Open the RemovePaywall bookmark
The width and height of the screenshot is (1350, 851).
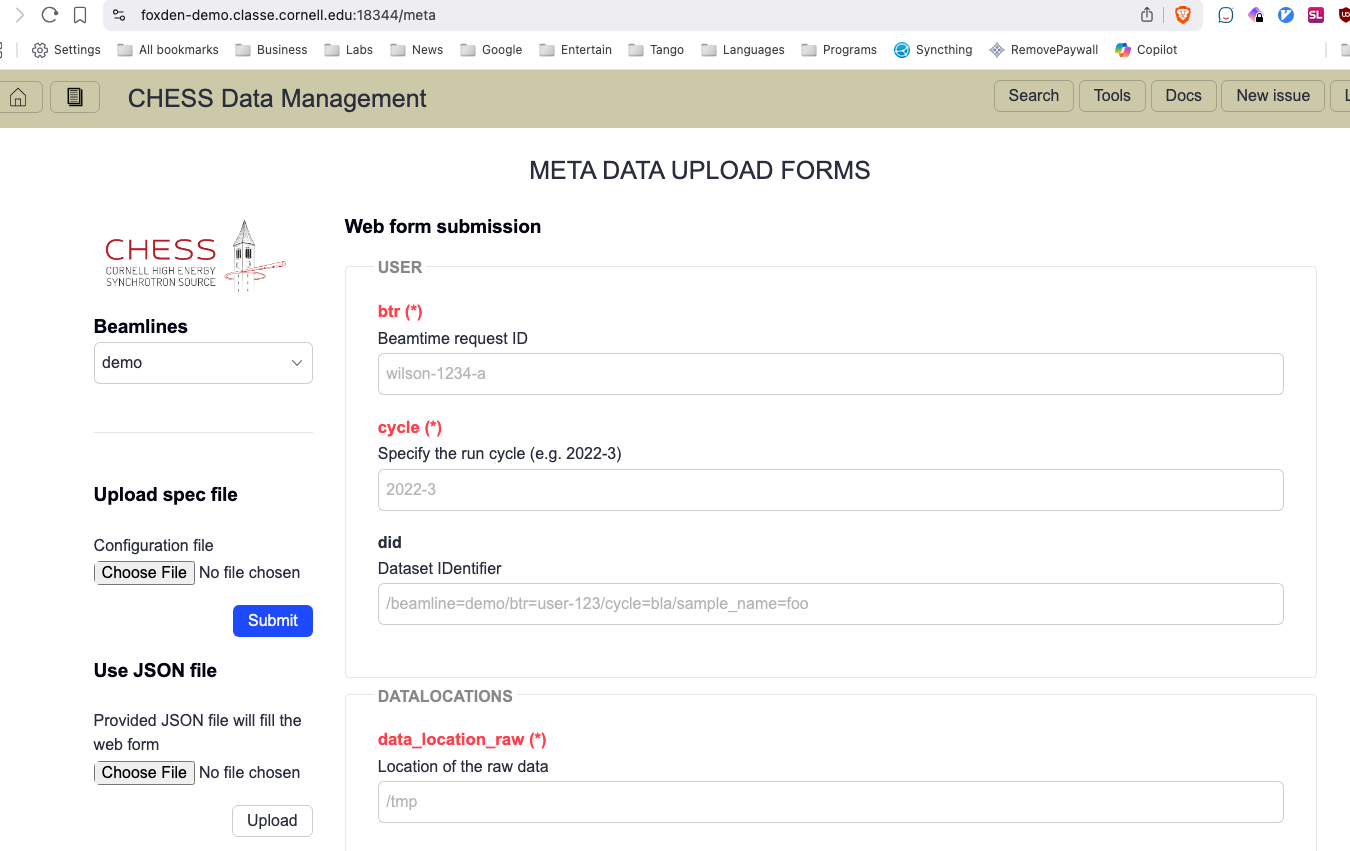pos(1043,50)
